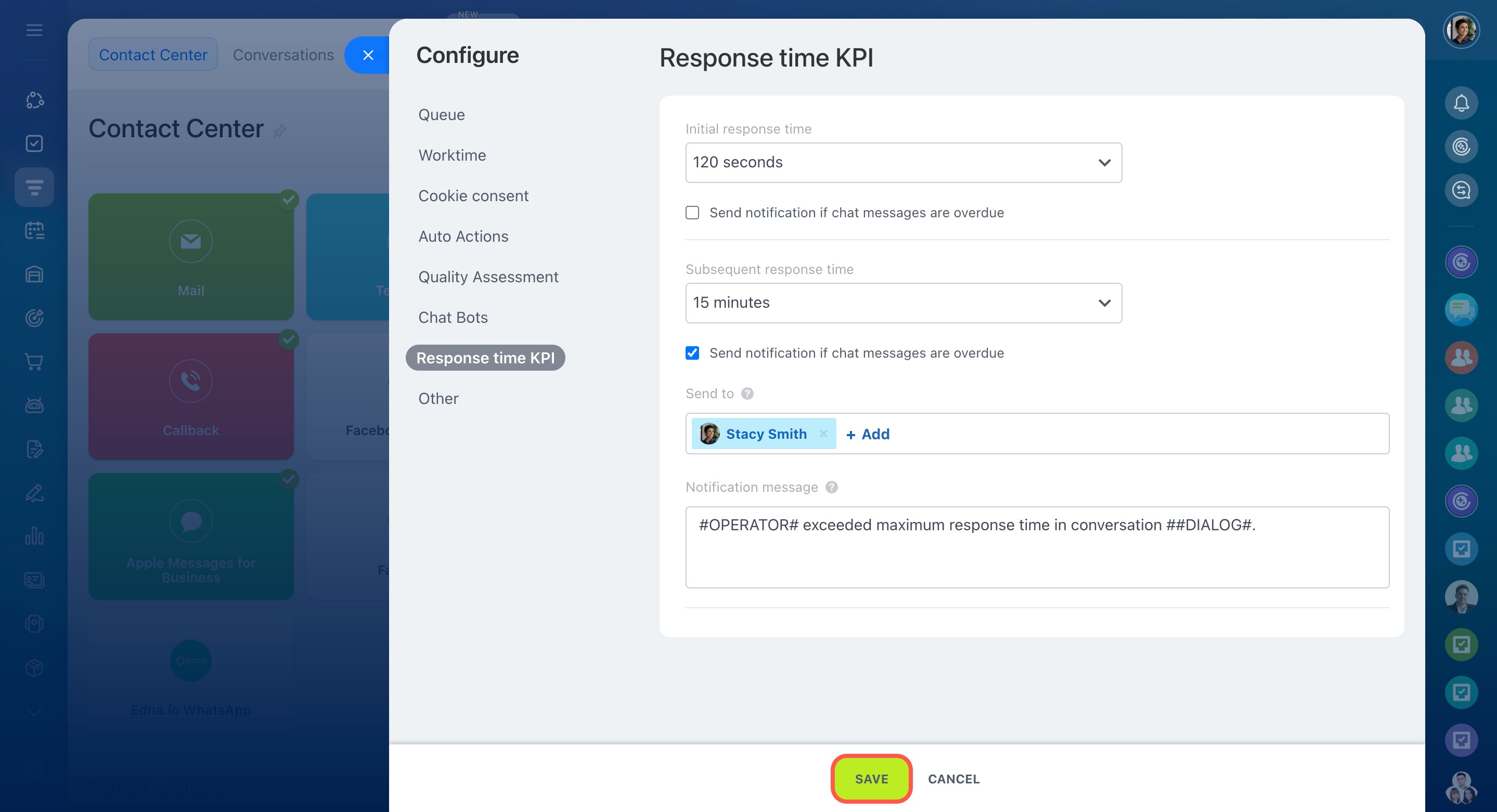Screen dimensions: 1497x812
Task: Click the help icon next to Send to
Action: click(x=747, y=394)
